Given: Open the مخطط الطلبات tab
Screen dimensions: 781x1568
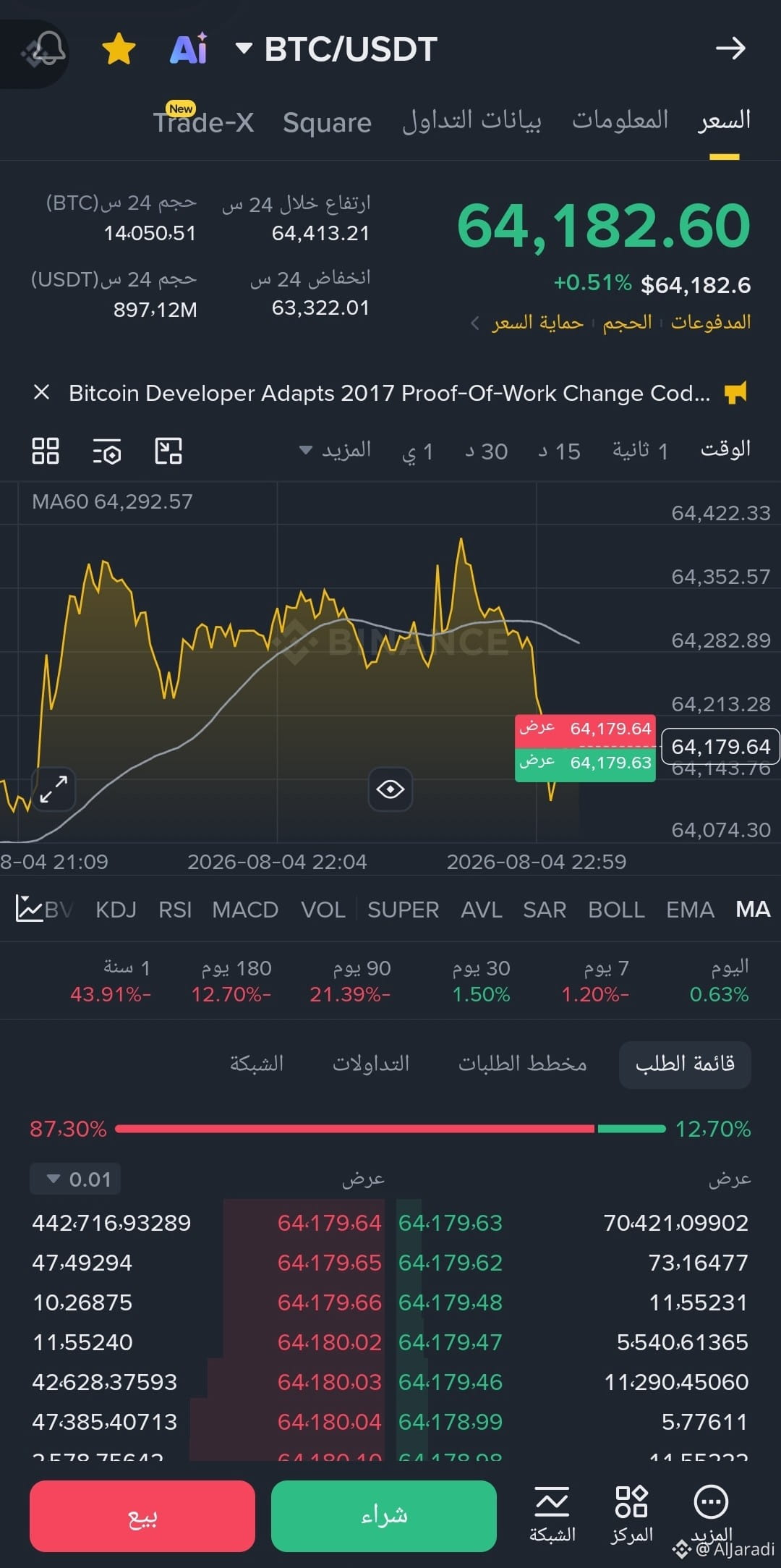Looking at the screenshot, I should 523,1064.
